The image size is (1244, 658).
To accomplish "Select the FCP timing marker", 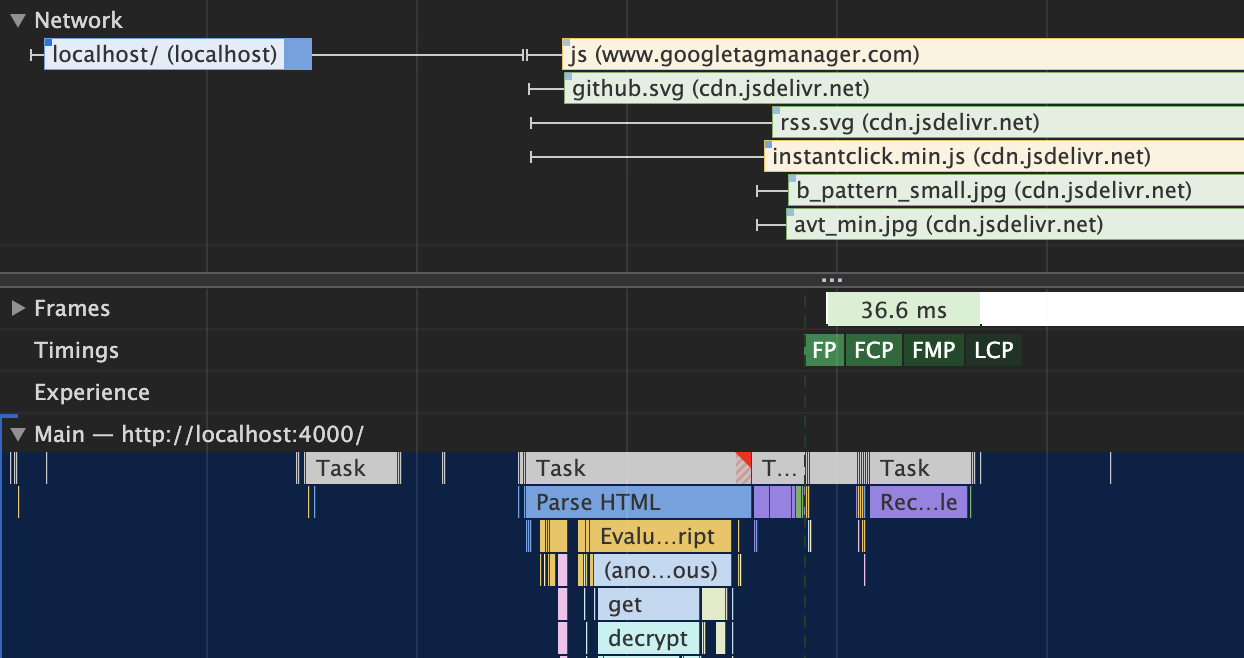I will click(x=873, y=351).
